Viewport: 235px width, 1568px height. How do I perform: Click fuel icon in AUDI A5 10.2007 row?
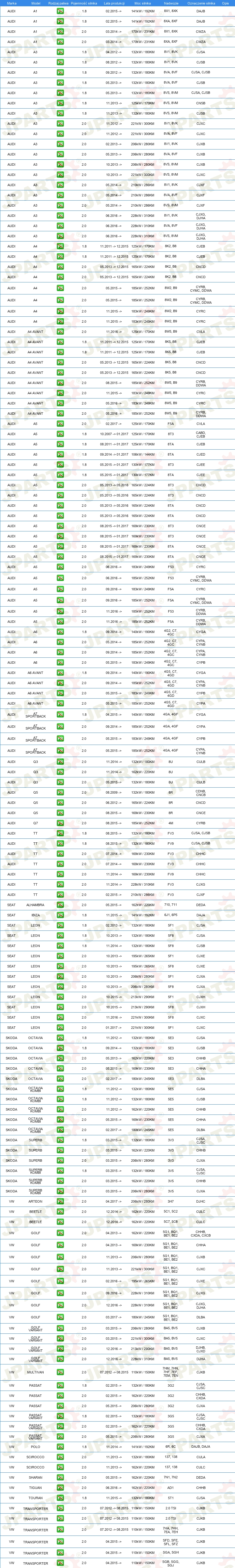tap(60, 434)
